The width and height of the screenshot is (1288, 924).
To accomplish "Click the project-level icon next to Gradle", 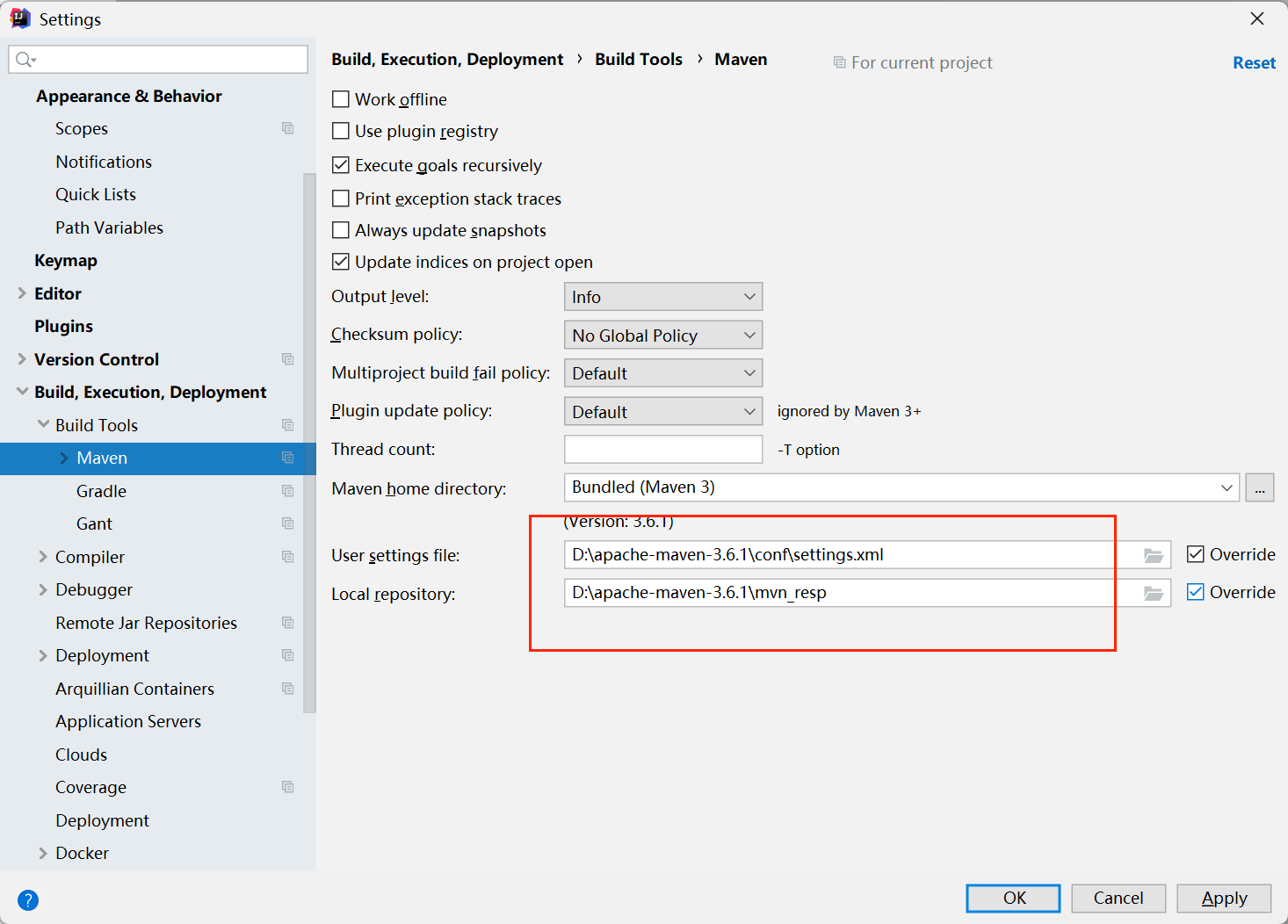I will [x=287, y=491].
